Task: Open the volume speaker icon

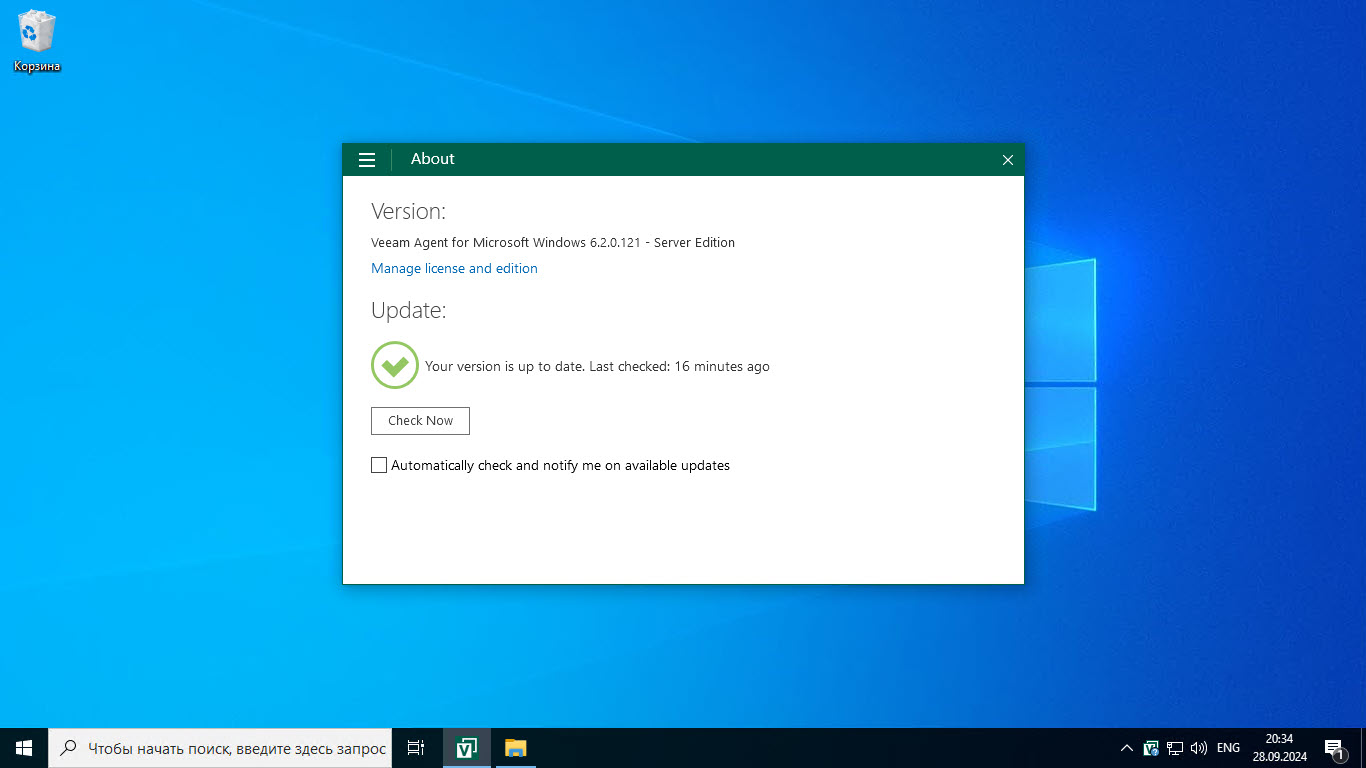Action: pos(1199,748)
